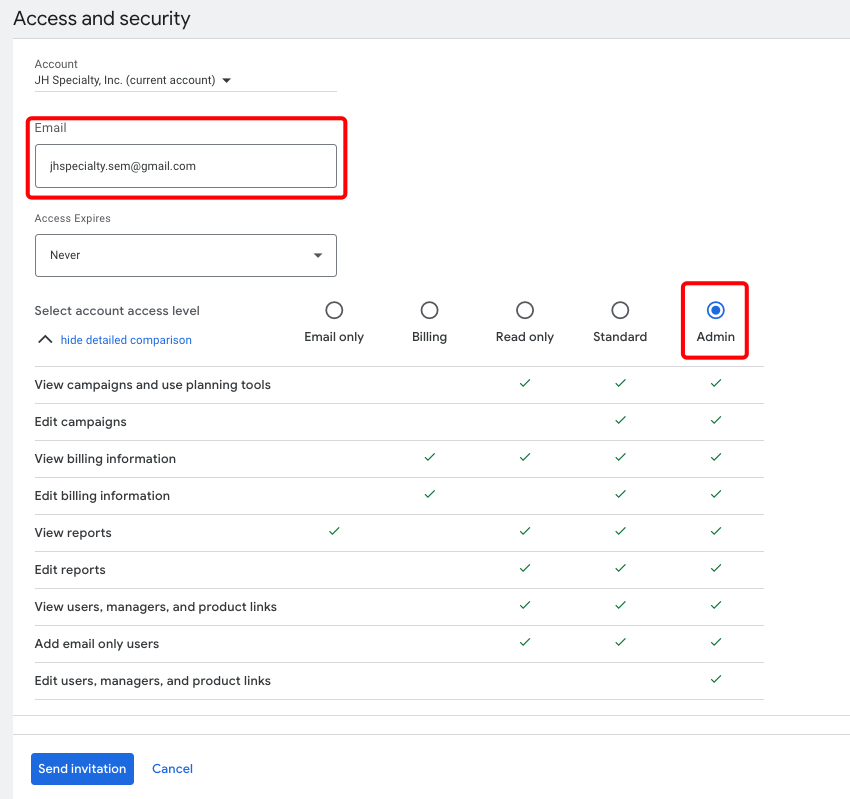Pick the Standard access level radio

coord(620,311)
